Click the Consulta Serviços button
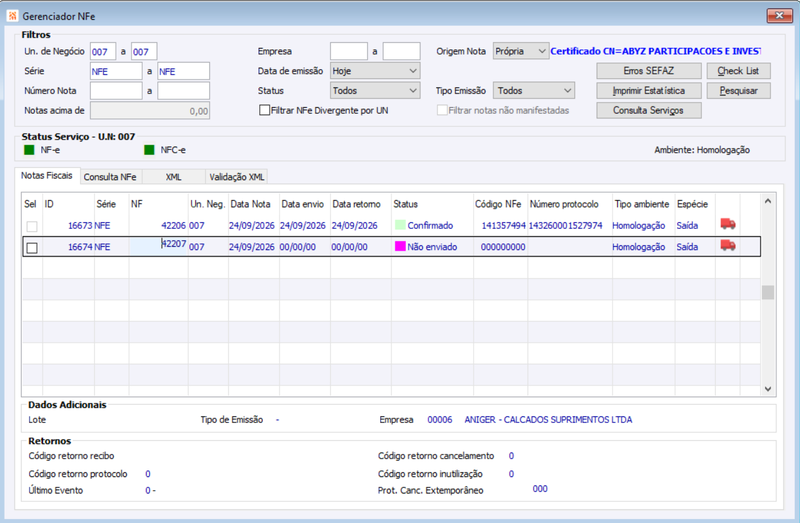 click(x=648, y=110)
